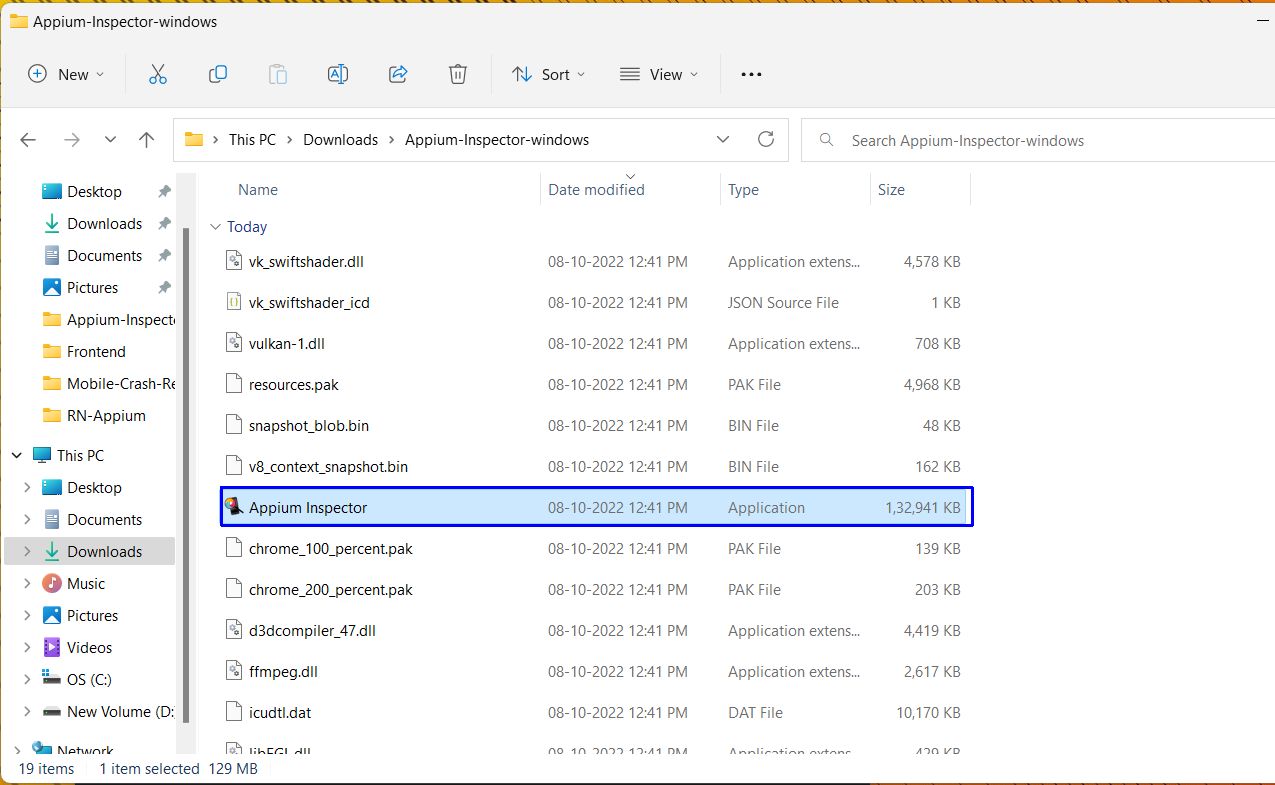1275x785 pixels.
Task: Select the snapshot_blob.bin file name
Action: point(309,425)
